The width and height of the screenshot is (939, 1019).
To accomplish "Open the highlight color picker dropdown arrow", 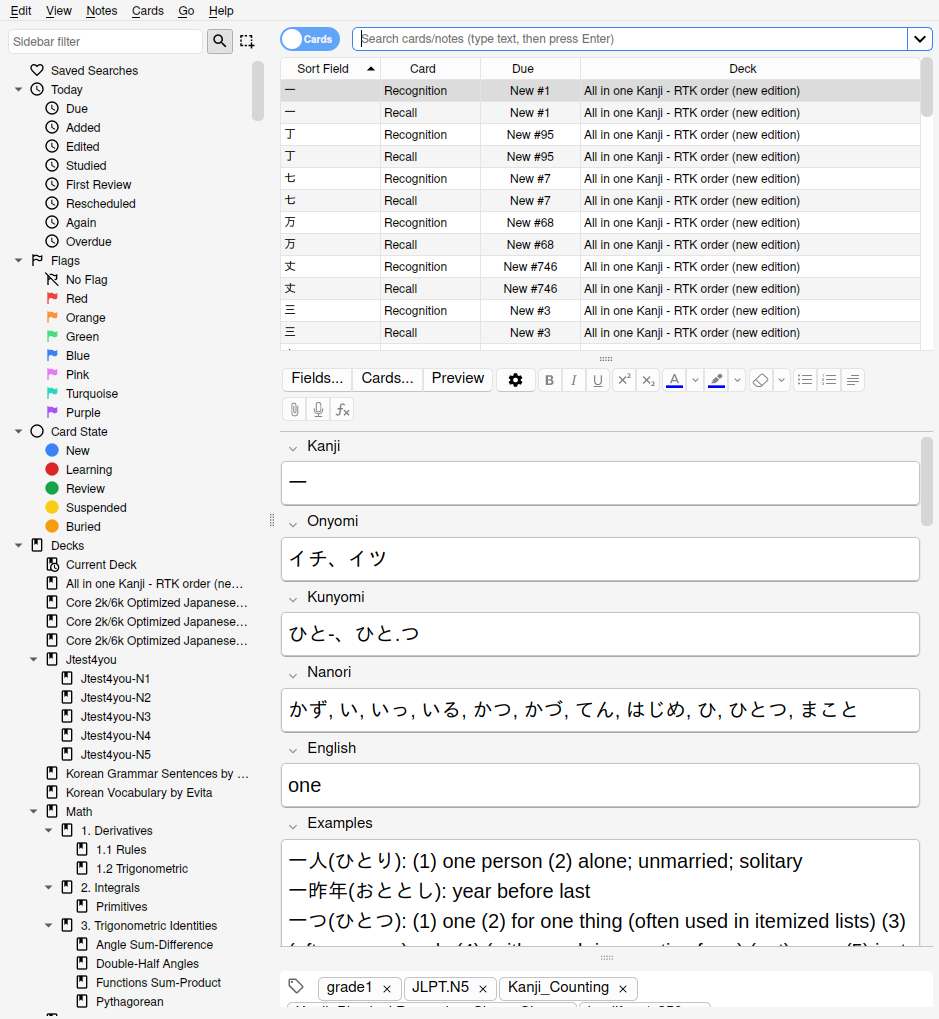I will tap(737, 380).
